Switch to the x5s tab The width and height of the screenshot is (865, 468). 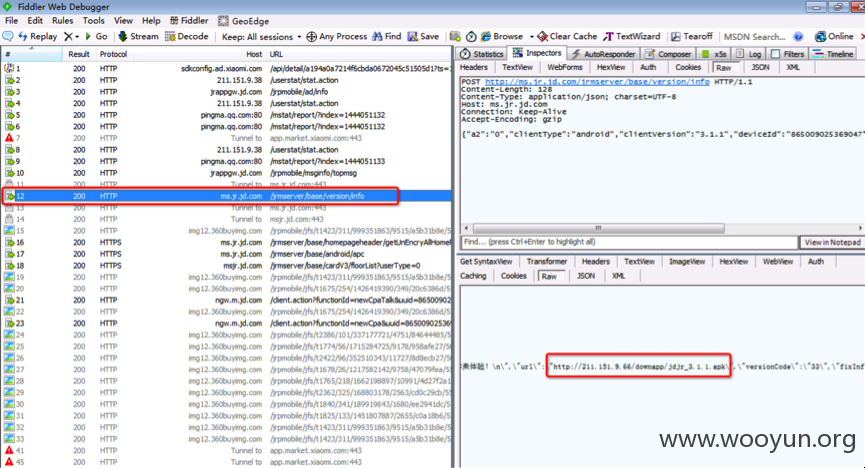point(713,54)
